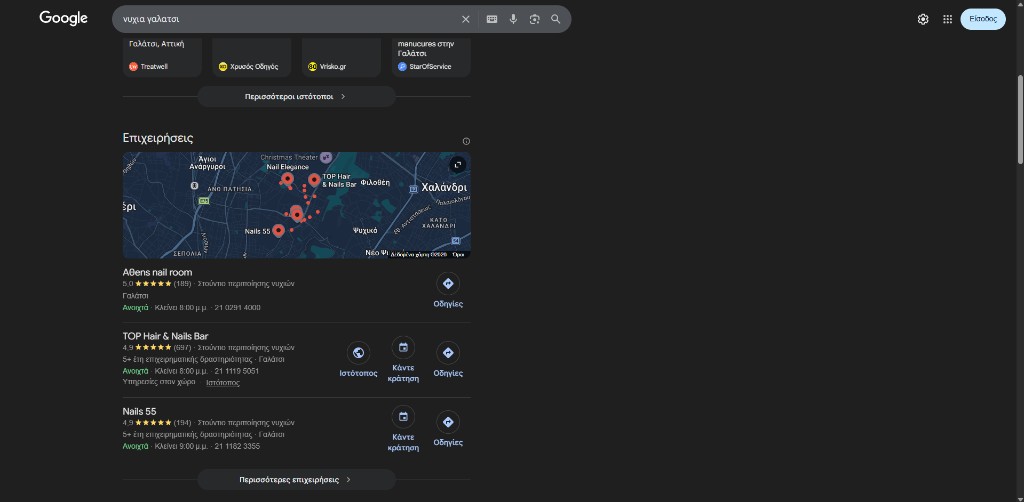Open the Athens nail room listing
This screenshot has width=1024, height=502.
(x=157, y=272)
